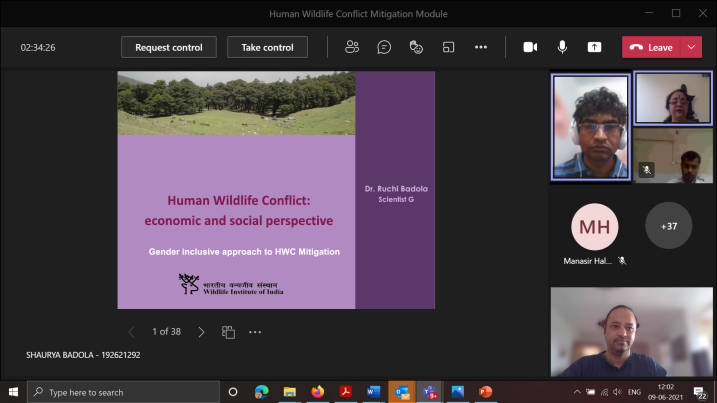Click the Take control button
This screenshot has height=403, width=717.
(x=267, y=47)
